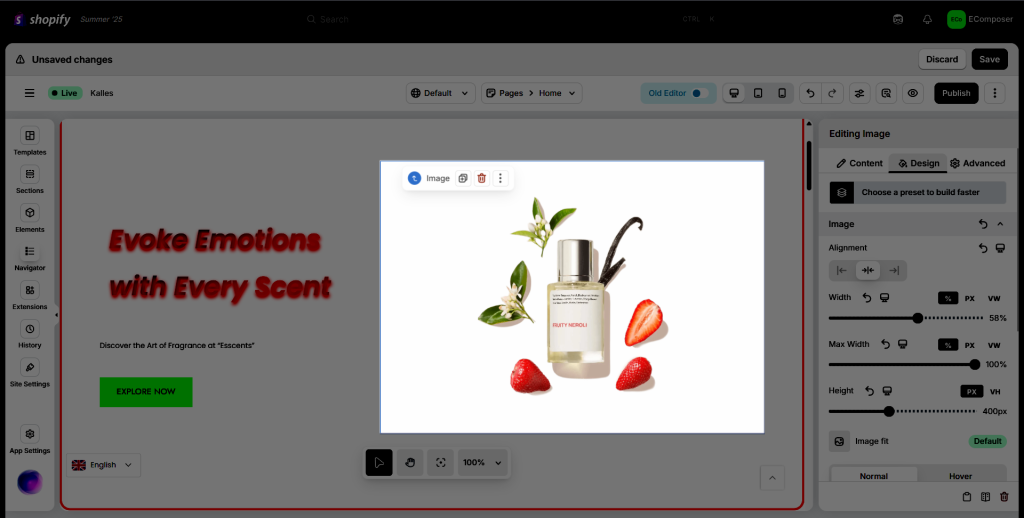Screen dimensions: 1024x518
Task: Open the Pages > Home dropdown
Action: click(532, 93)
